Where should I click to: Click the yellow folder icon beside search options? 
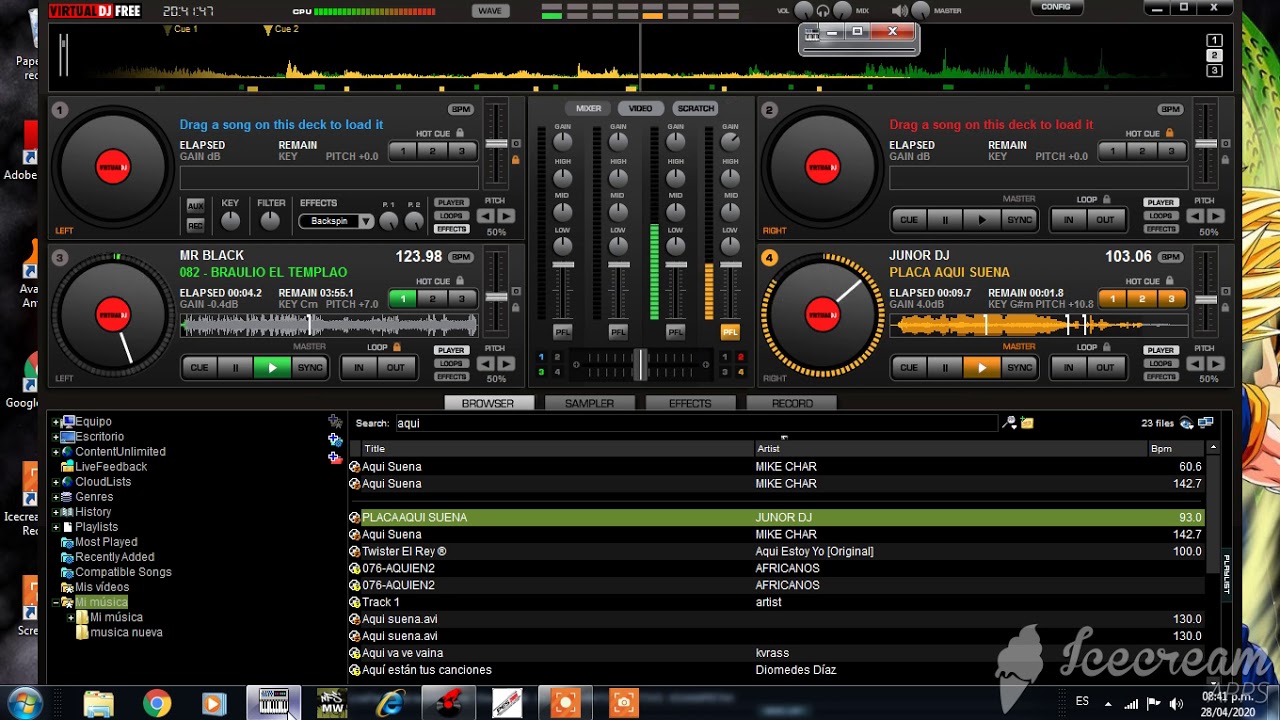coord(1027,423)
